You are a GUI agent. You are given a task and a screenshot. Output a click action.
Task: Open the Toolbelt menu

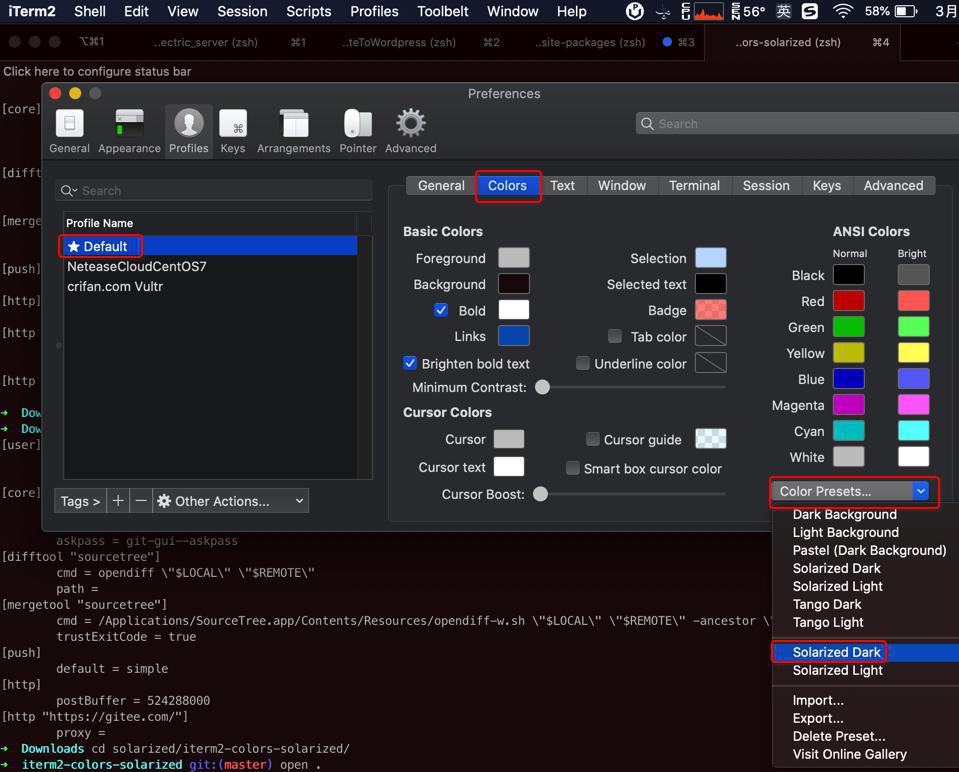pos(443,11)
